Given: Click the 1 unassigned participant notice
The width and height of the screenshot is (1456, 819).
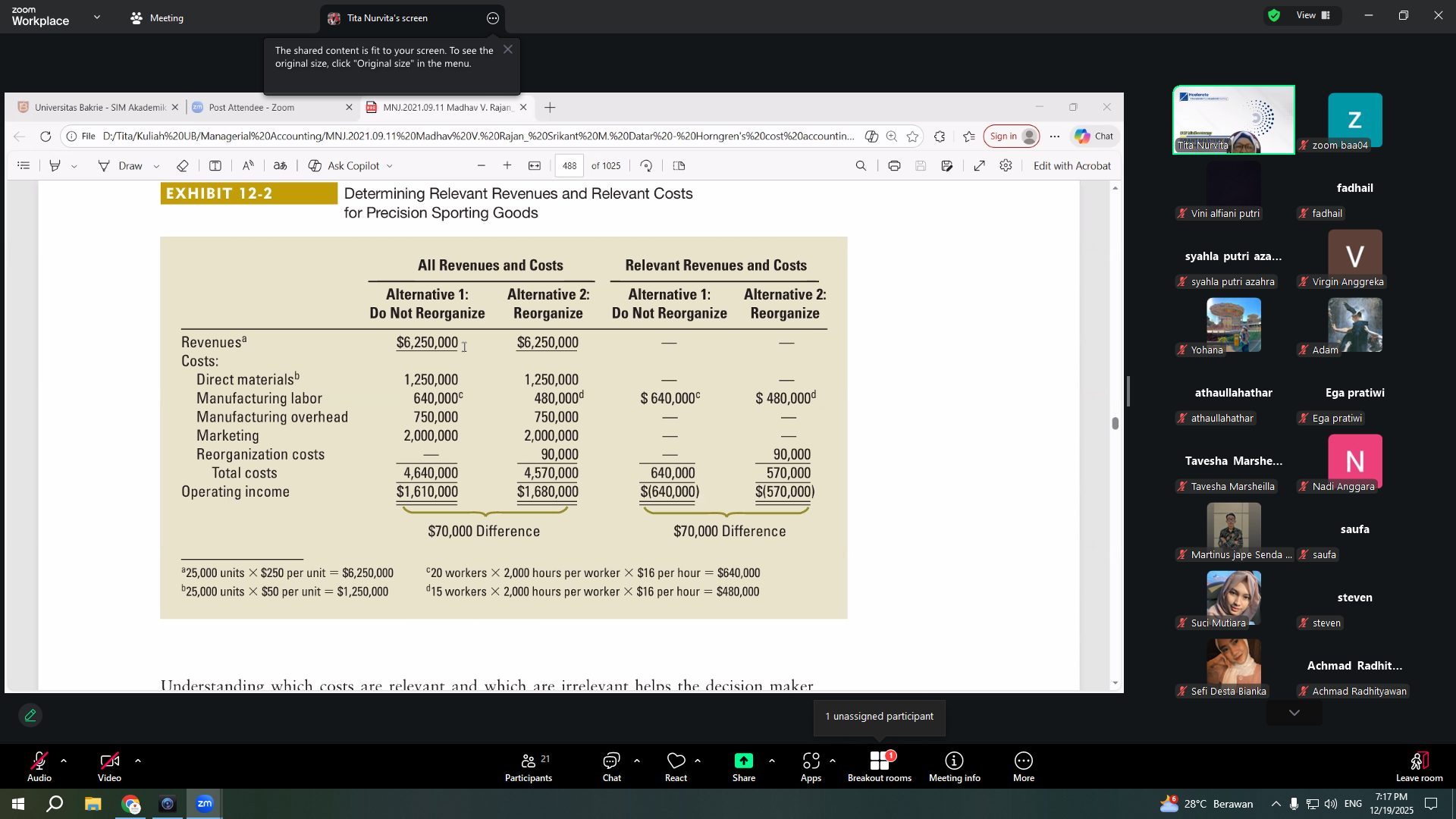Looking at the screenshot, I should coord(880,717).
